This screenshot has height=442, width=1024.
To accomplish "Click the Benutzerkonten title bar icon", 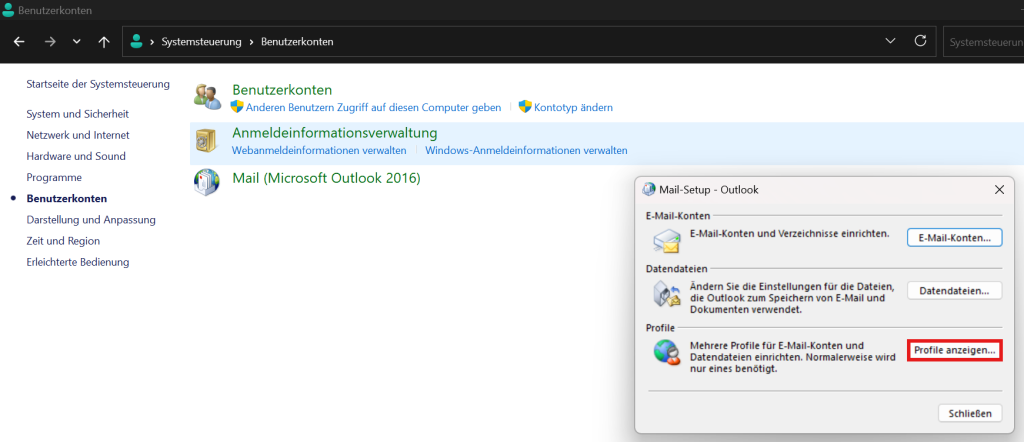I will [x=8, y=10].
